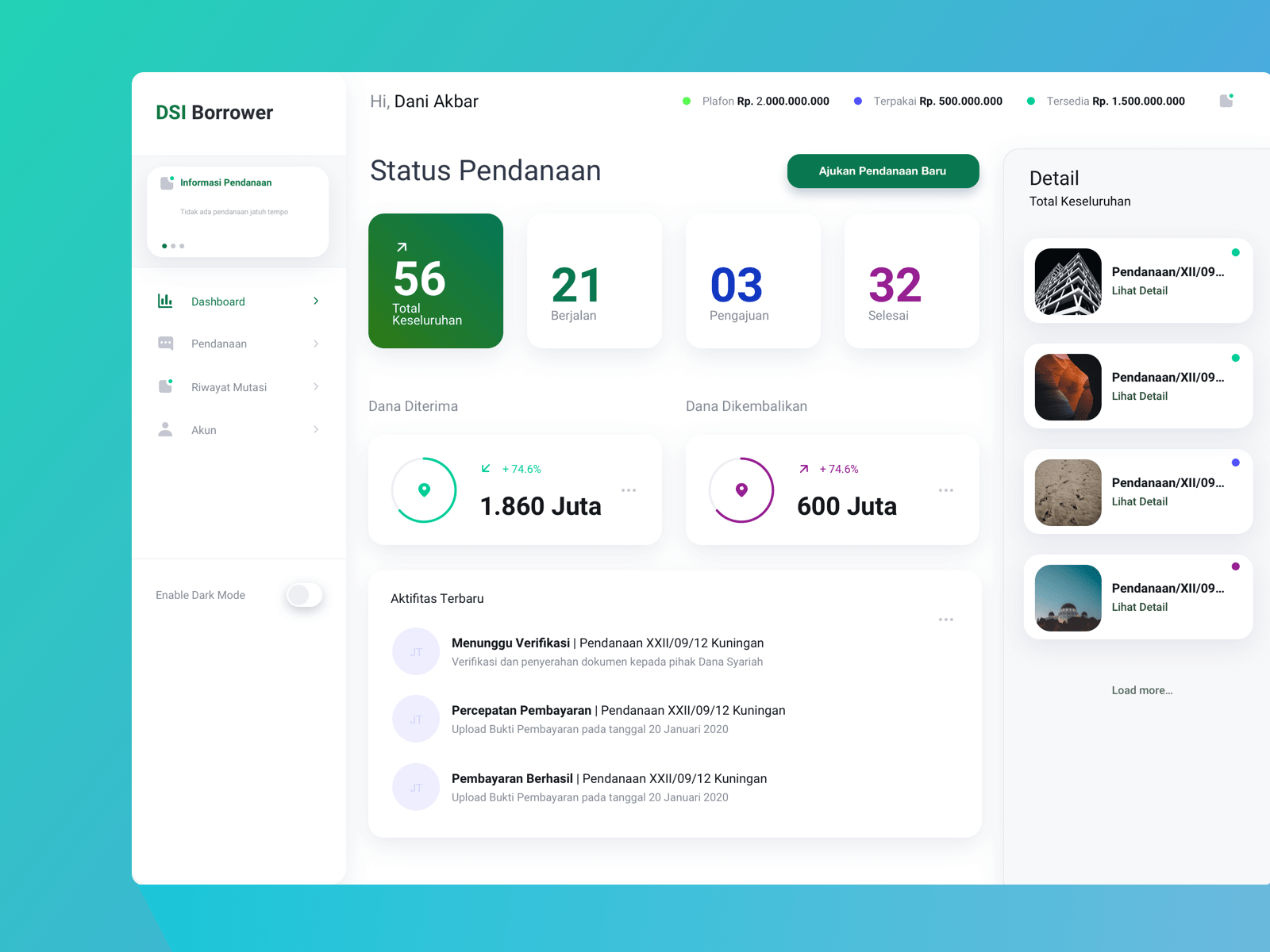Click the green Plafon legend dot

pyautogui.click(x=687, y=101)
